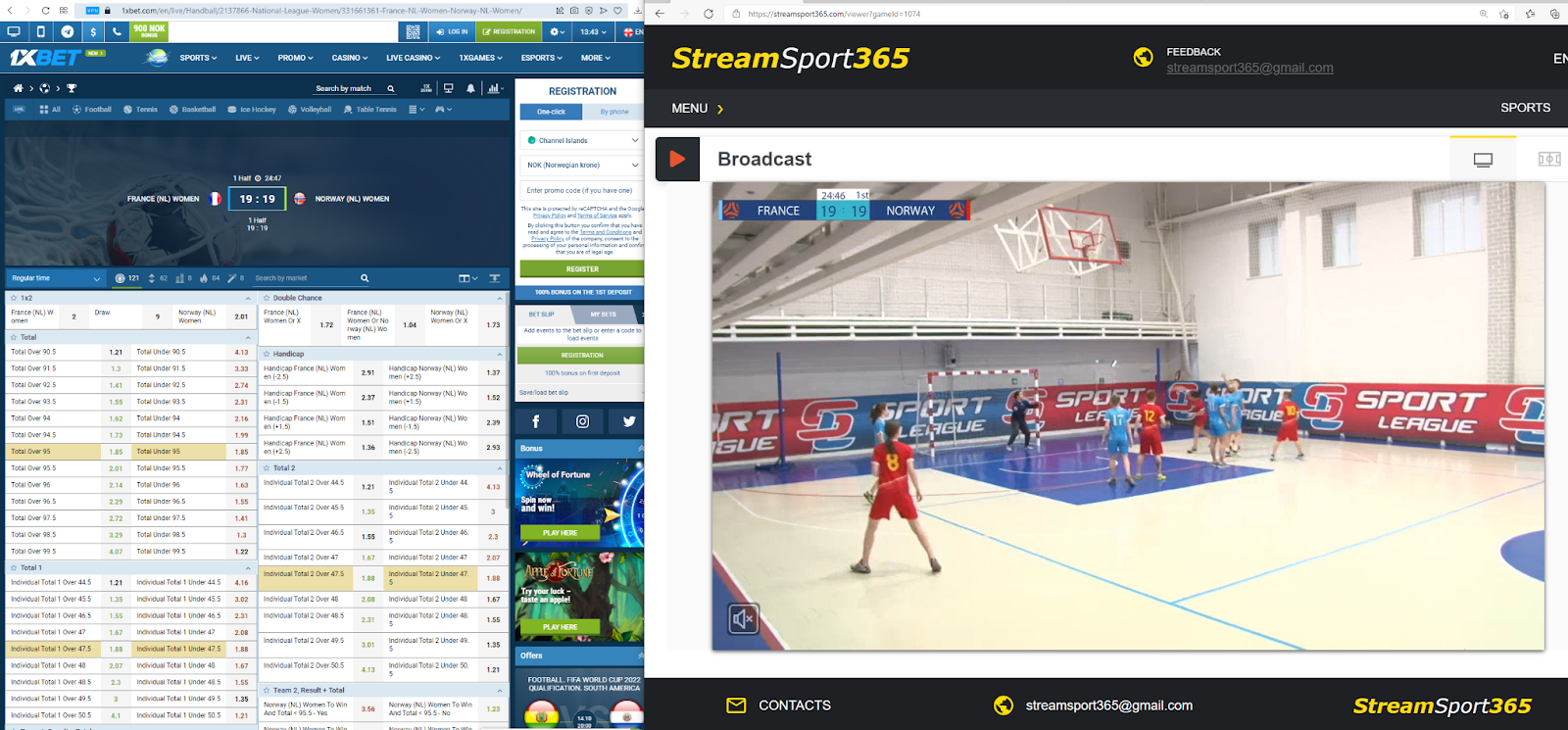Screen dimensions: 1568x730
Task: Open the 1xBet mobile app icon
Action: pos(40,31)
